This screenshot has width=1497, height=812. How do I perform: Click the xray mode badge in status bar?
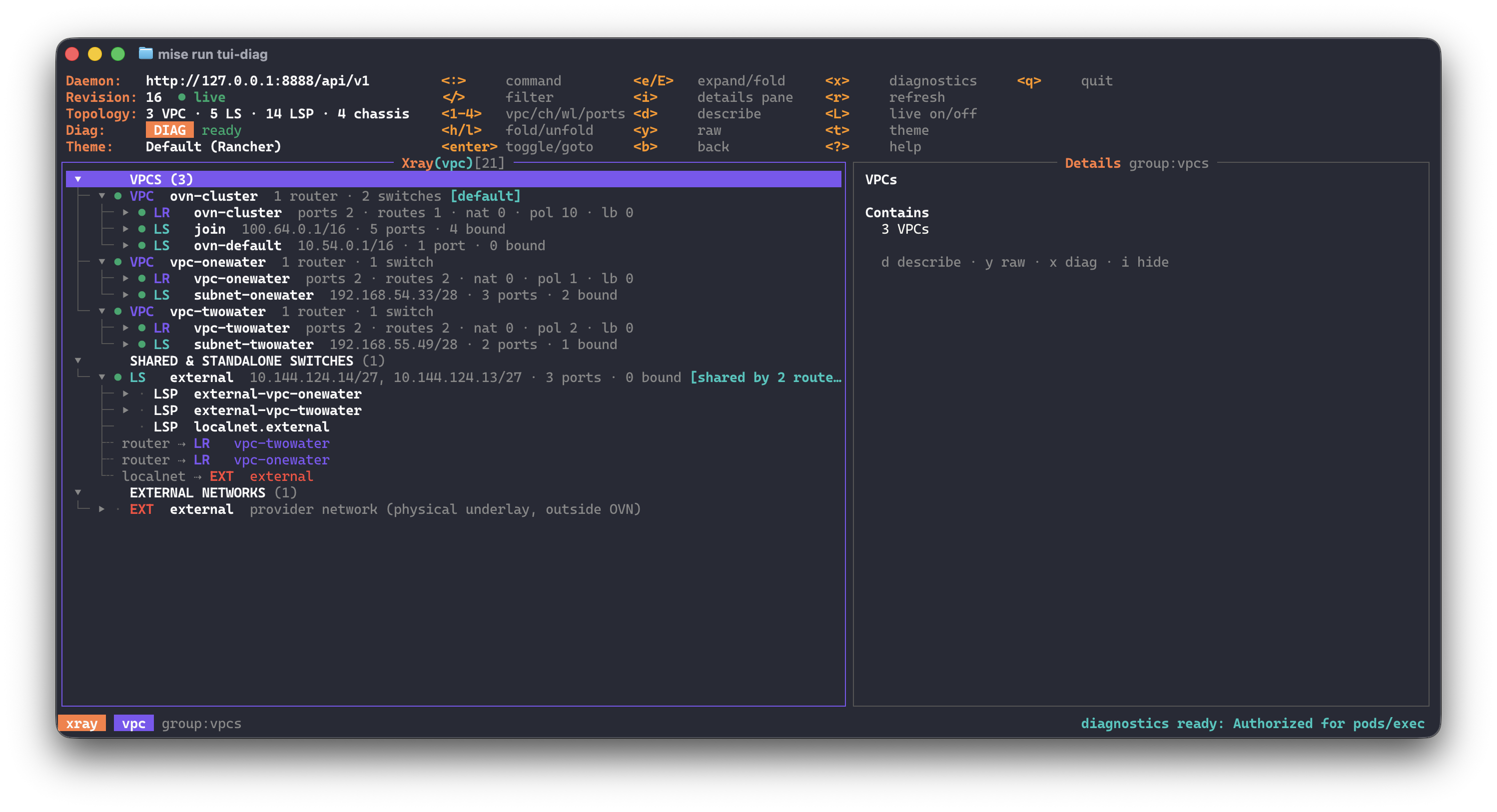(x=82, y=723)
